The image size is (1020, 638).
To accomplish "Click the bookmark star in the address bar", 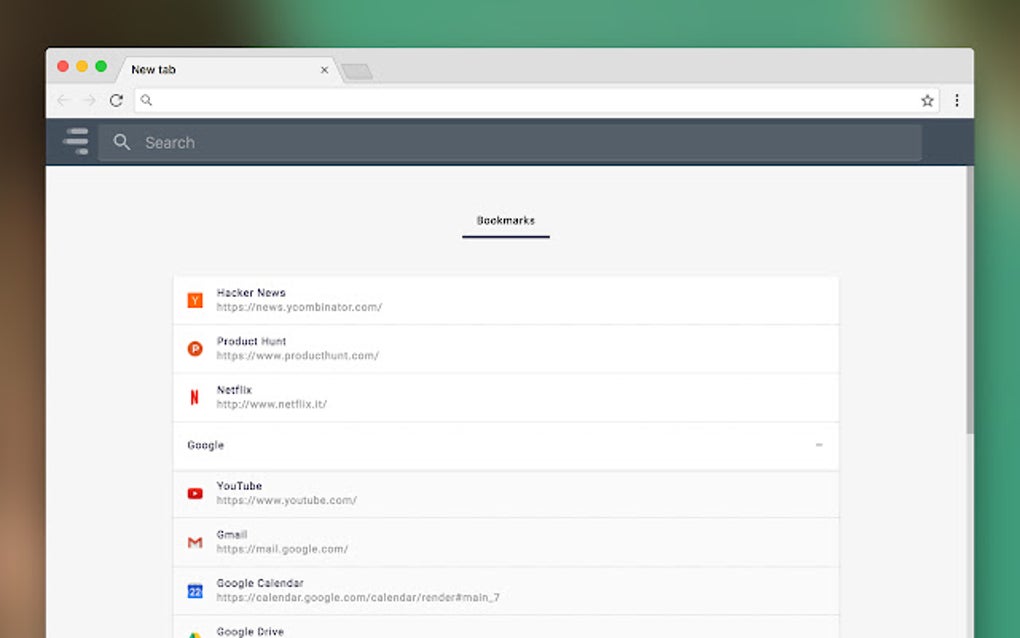I will (927, 100).
